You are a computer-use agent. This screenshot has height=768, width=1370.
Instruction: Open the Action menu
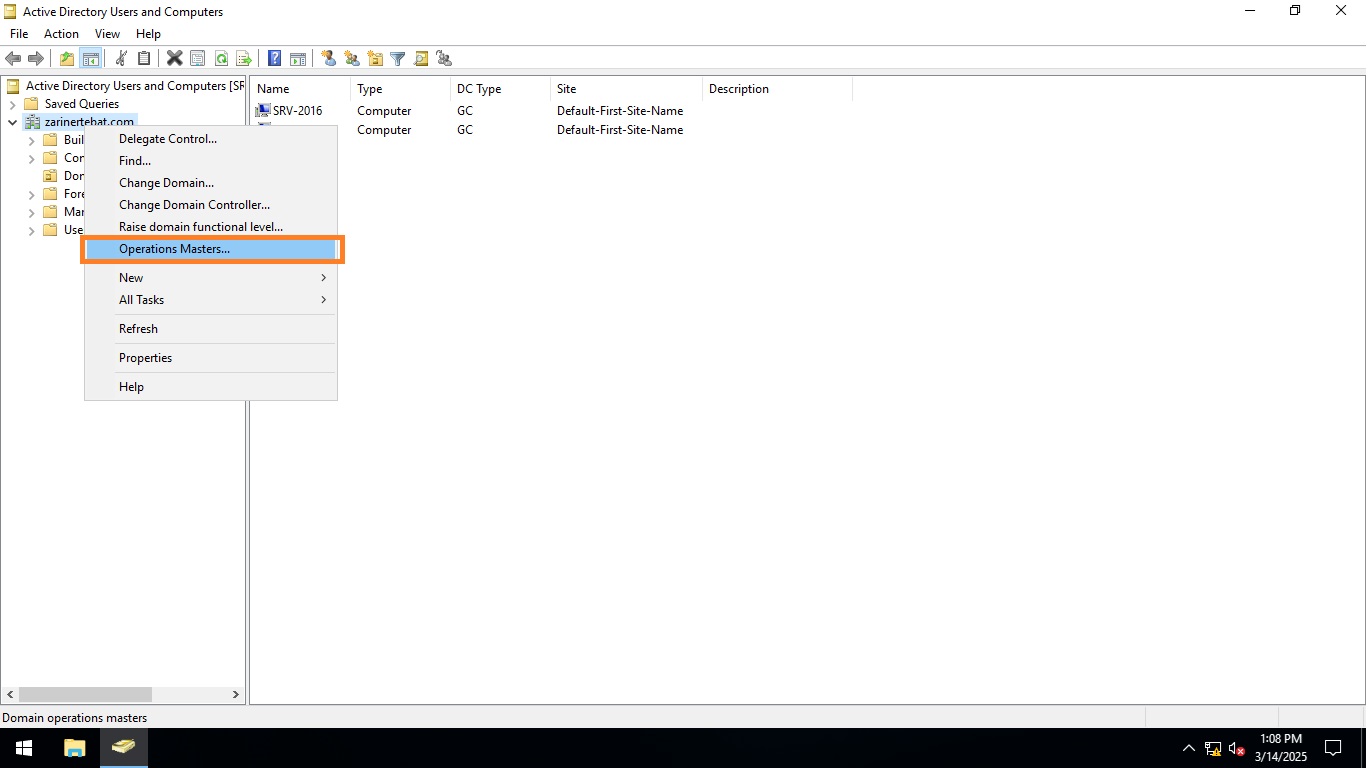click(x=61, y=34)
